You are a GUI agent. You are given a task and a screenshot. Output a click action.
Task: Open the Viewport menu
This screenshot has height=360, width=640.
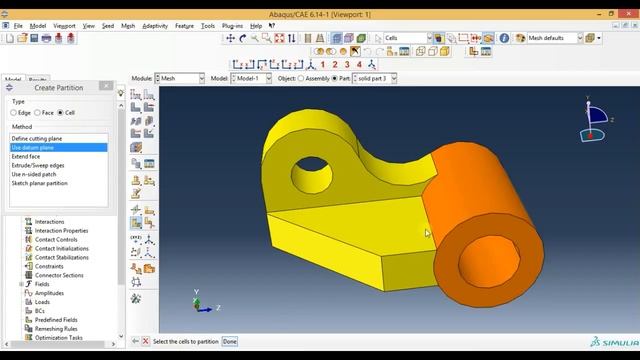[64, 26]
